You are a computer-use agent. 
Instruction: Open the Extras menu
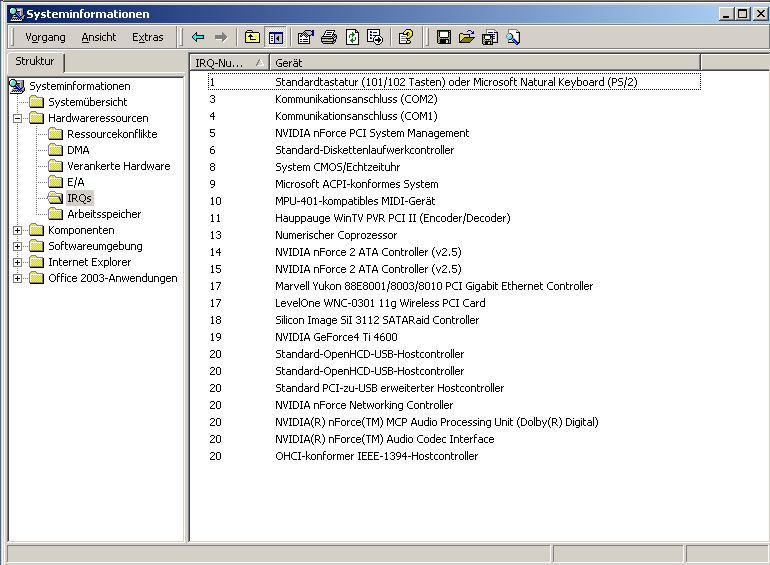(x=147, y=37)
